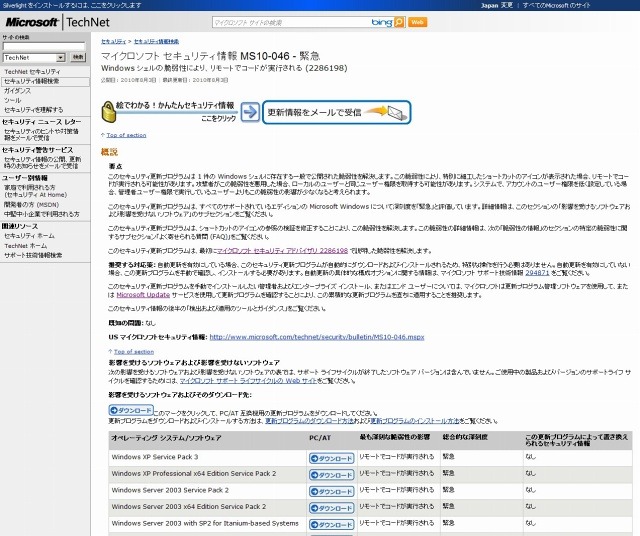Open the セキュリティ警告サービス notification link
The width and height of the screenshot is (640, 536).
pyautogui.click(x=42, y=162)
